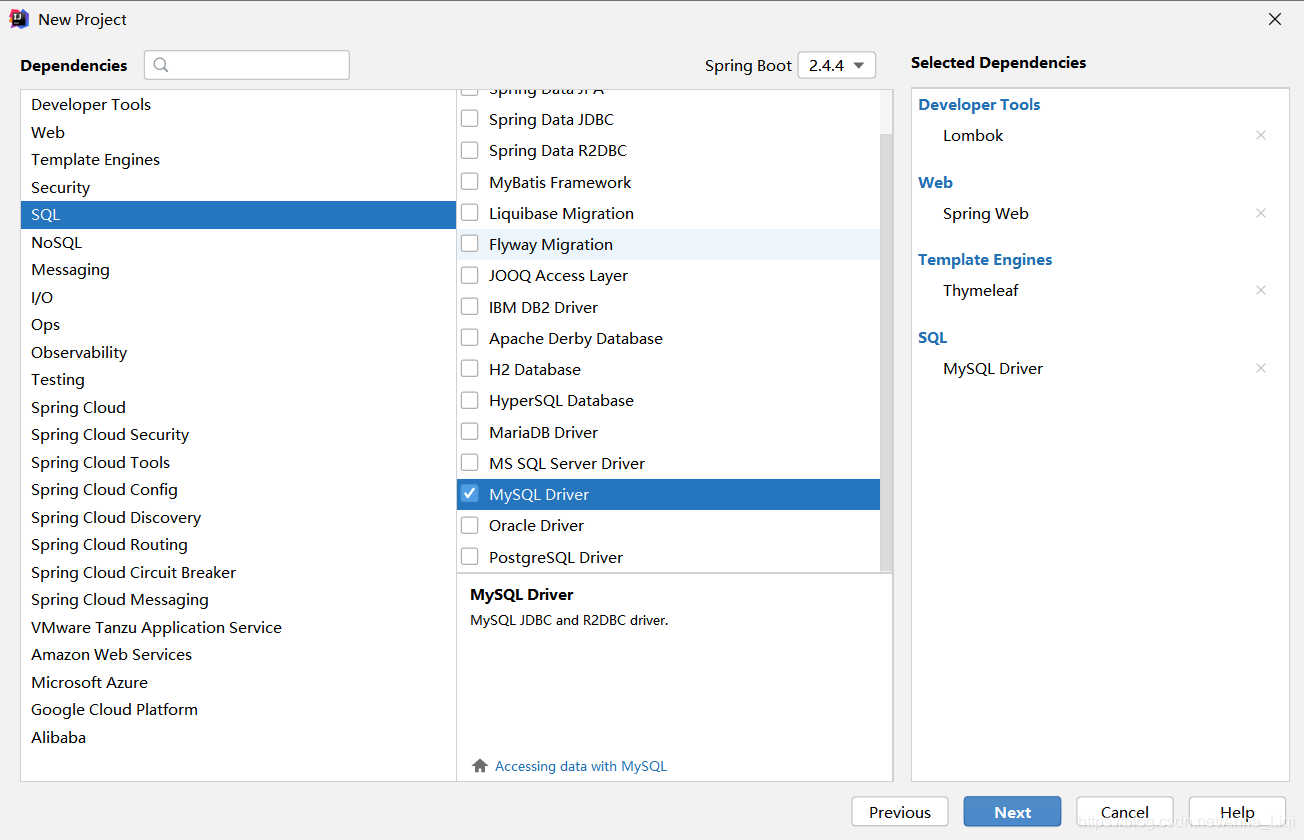Check the Spring Data R2DBC checkbox
1304x840 pixels.
469,150
